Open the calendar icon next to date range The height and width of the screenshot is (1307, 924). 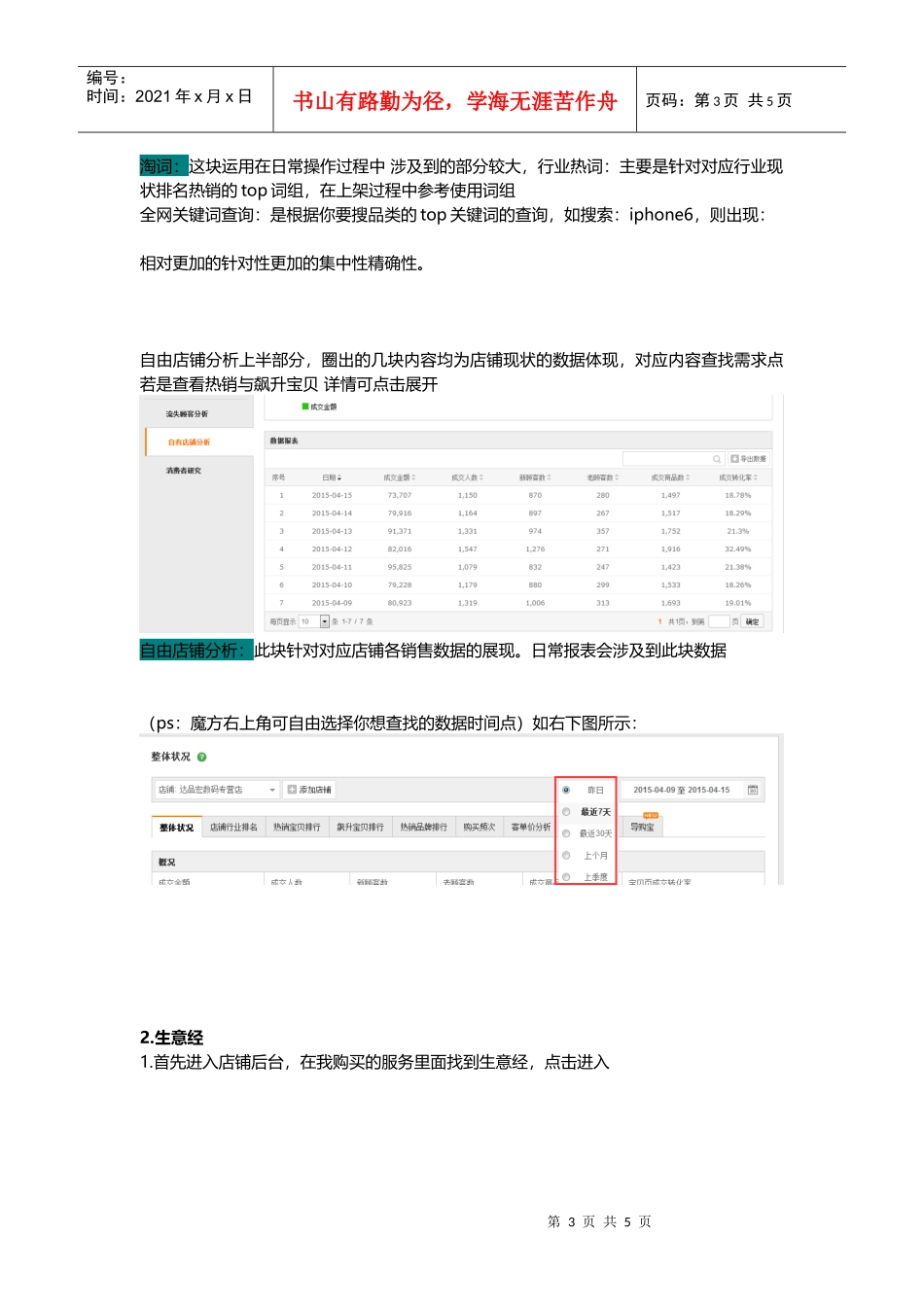point(753,790)
